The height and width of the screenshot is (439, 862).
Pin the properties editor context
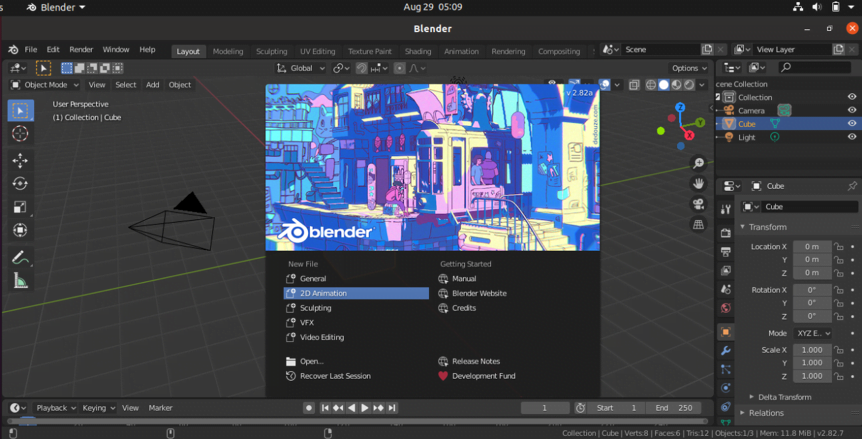[852, 186]
